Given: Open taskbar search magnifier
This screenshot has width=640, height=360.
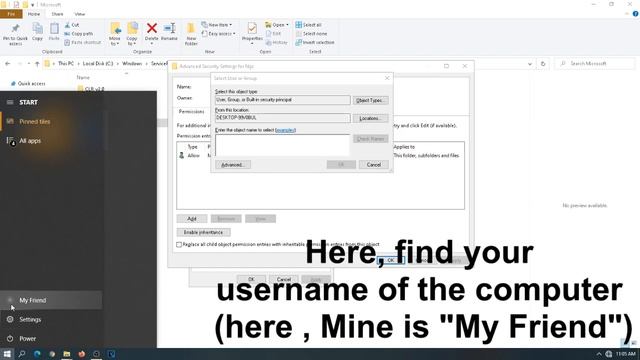Looking at the screenshot, I should pyautogui.click(x=22, y=354).
